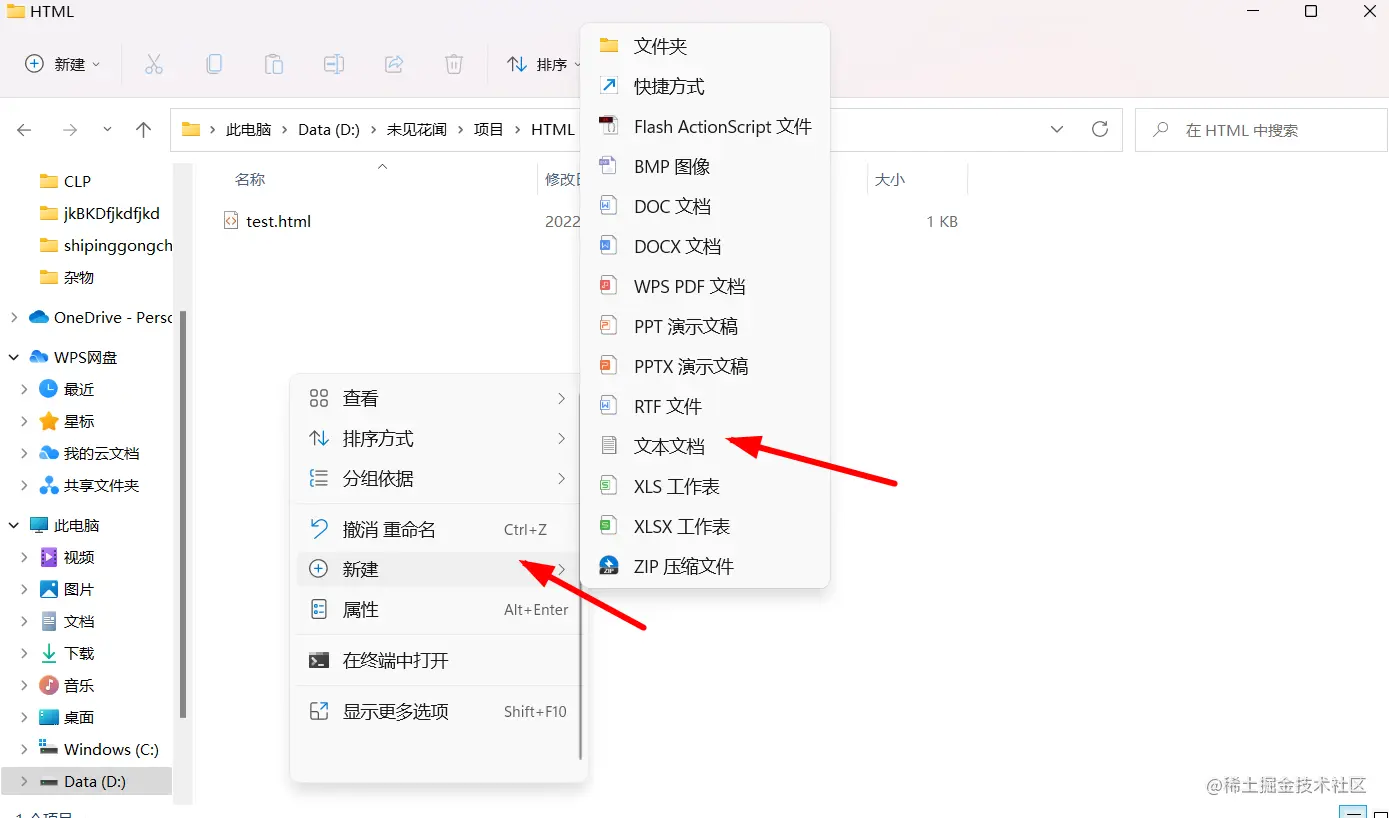Choose 新建 in the context menu
Viewport: 1389px width, 818px height.
(438, 569)
